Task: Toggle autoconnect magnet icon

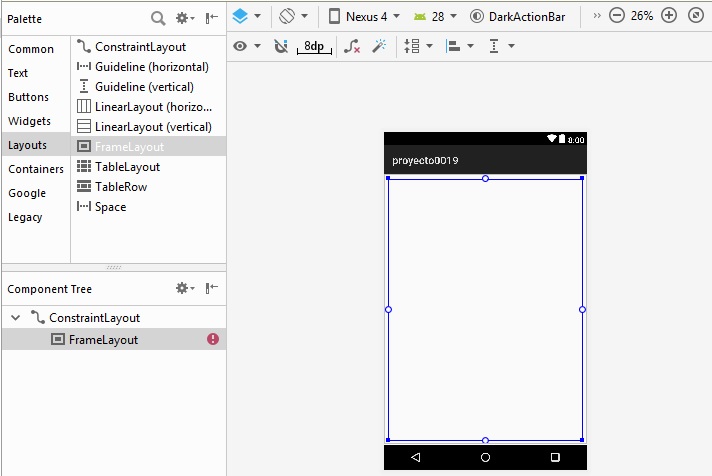Action: [x=281, y=46]
